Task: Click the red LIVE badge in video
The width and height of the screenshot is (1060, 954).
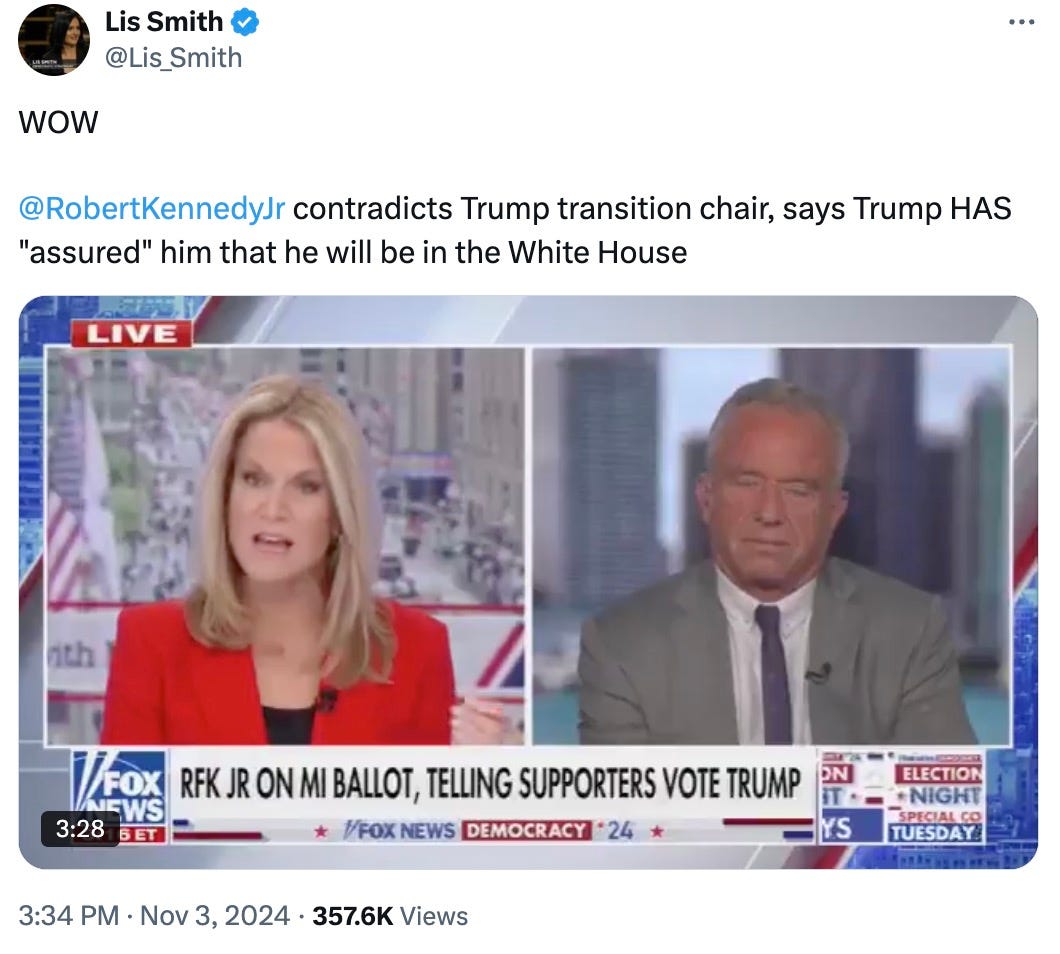Action: click(x=132, y=334)
